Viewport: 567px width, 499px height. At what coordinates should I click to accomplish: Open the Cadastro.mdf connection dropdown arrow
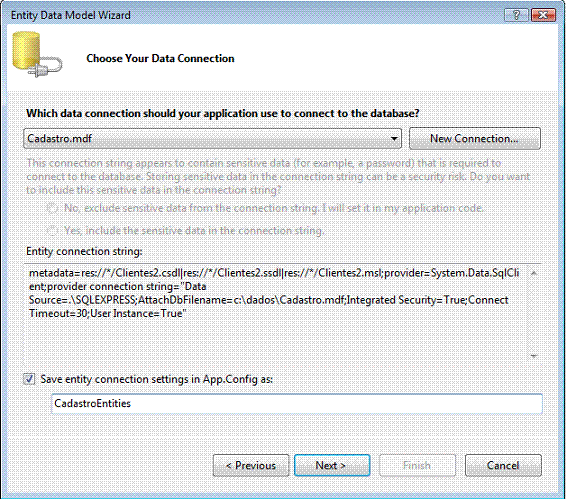394,138
